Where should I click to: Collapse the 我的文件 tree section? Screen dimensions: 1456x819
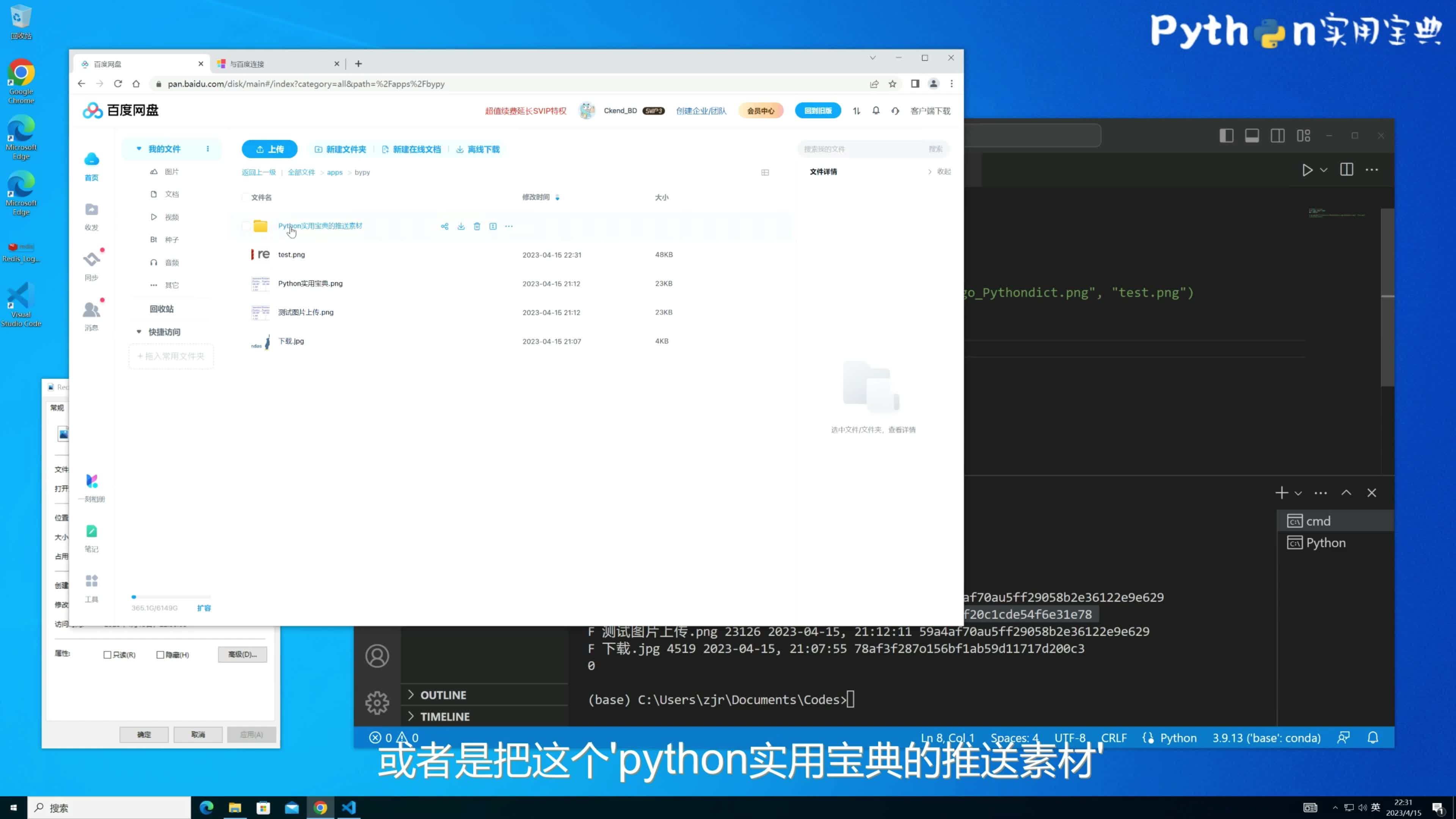point(139,149)
